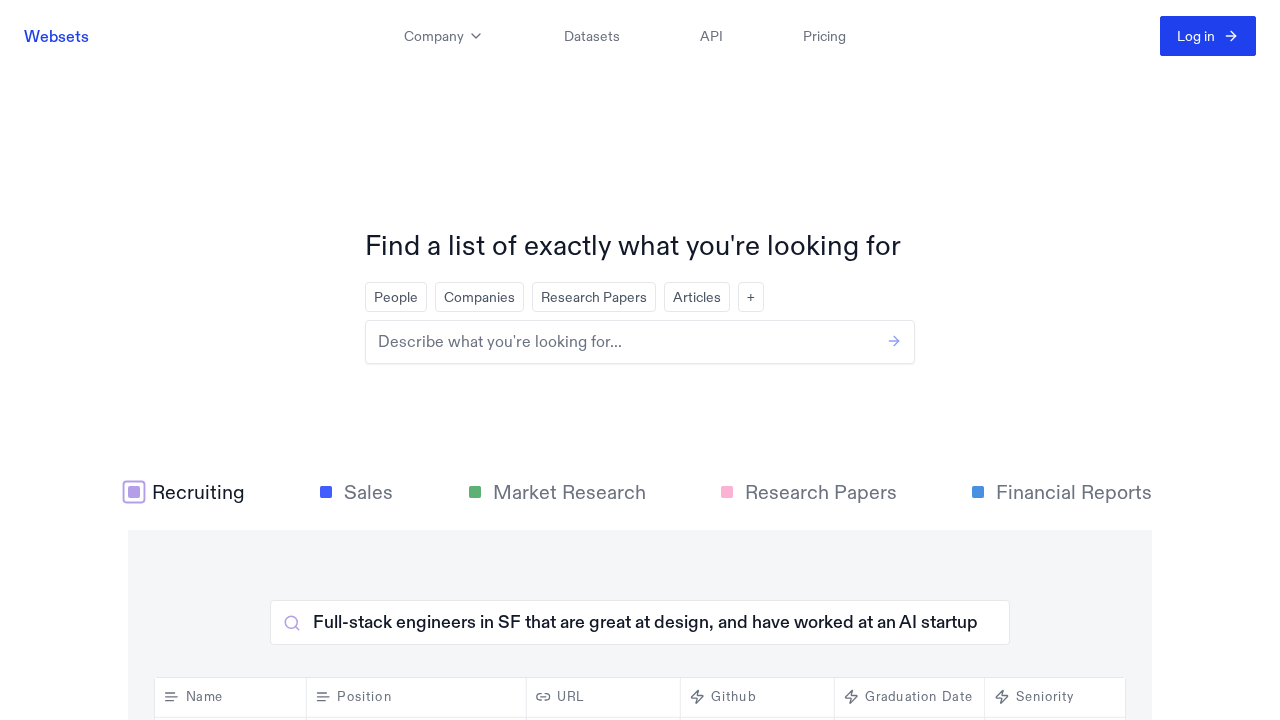Image resolution: width=1280 pixels, height=720 pixels.
Task: Switch to the Sales tab
Action: click(x=368, y=492)
